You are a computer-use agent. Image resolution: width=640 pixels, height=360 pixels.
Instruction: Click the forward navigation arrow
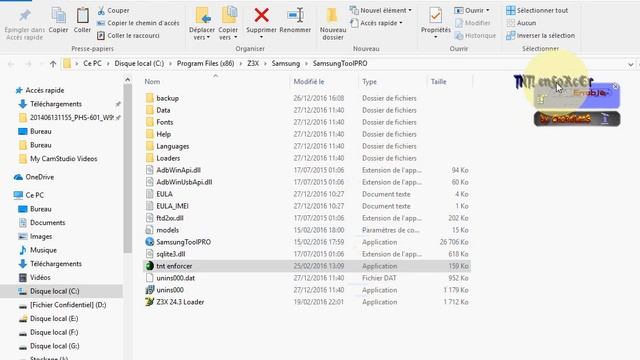[28, 64]
